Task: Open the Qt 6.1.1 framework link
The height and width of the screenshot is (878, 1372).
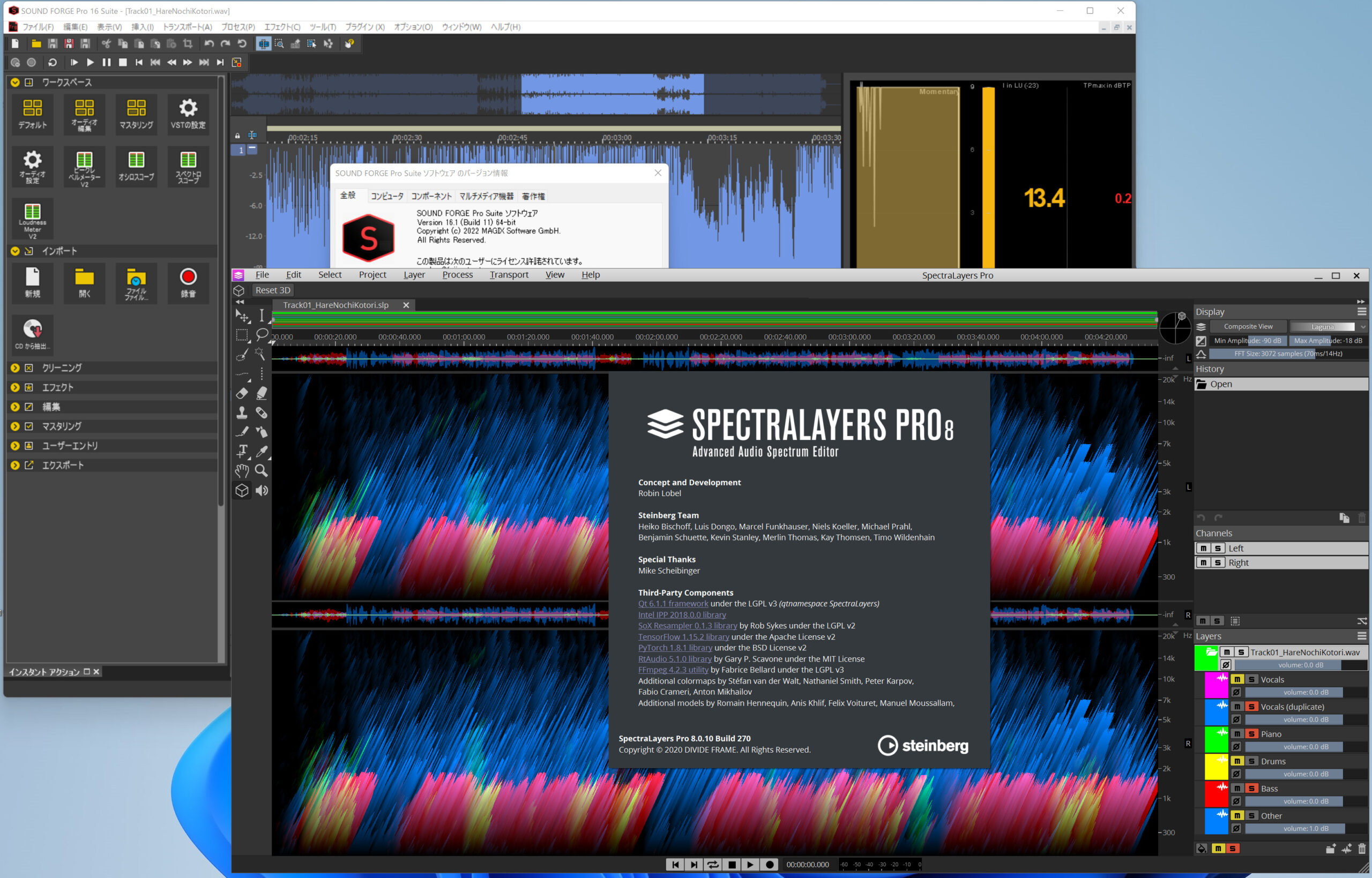Action: click(673, 603)
